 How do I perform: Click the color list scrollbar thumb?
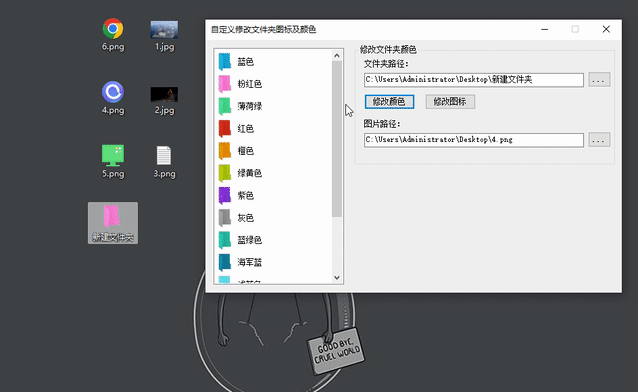pos(337,139)
